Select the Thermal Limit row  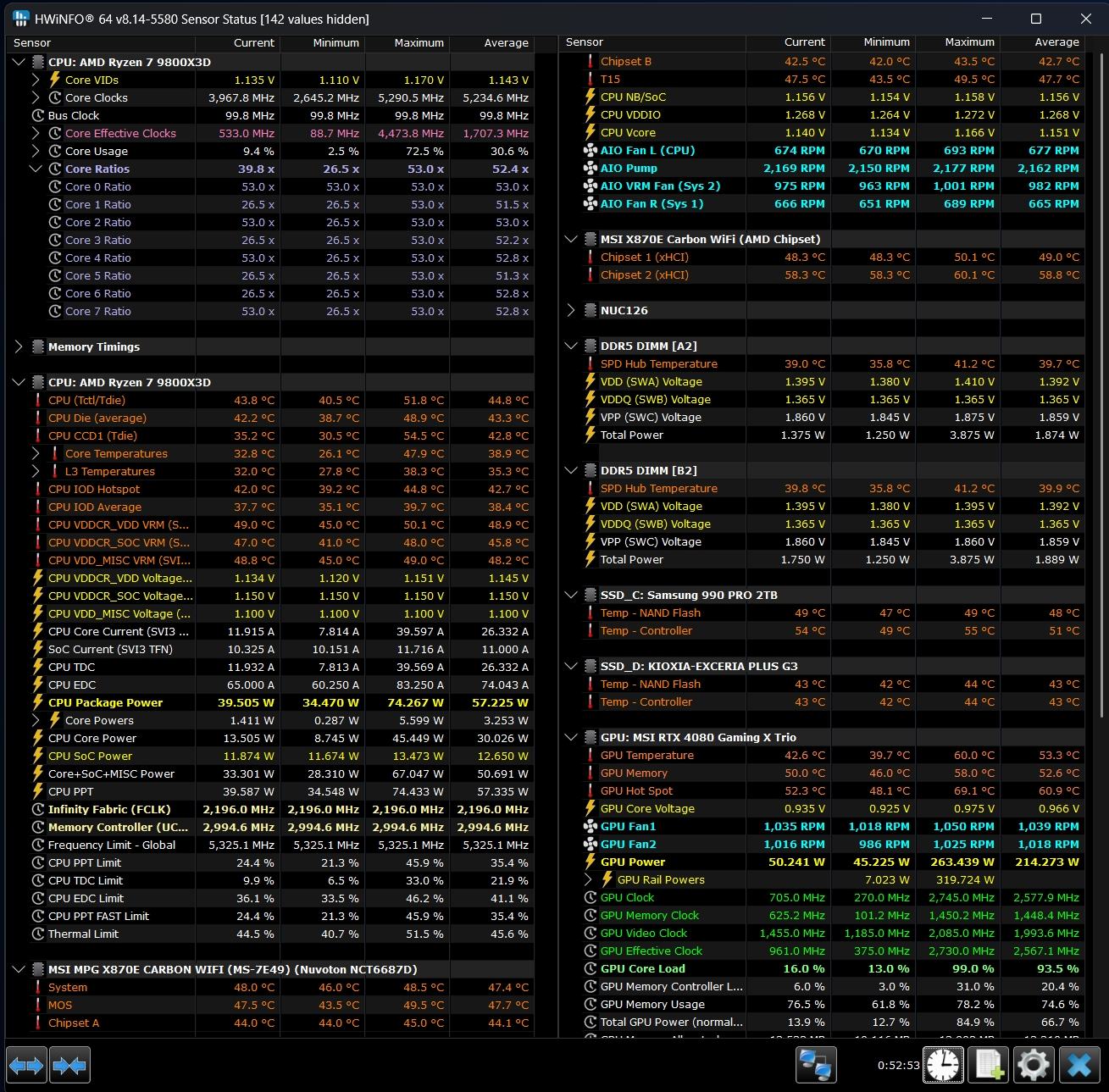coord(271,934)
